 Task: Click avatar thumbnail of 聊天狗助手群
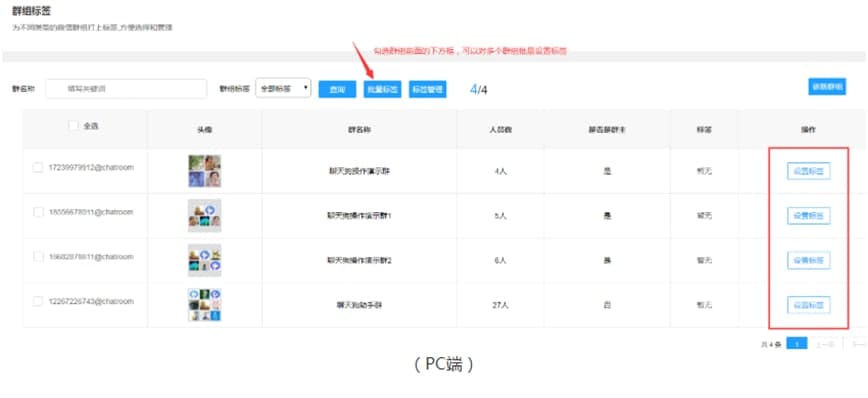[x=204, y=304]
